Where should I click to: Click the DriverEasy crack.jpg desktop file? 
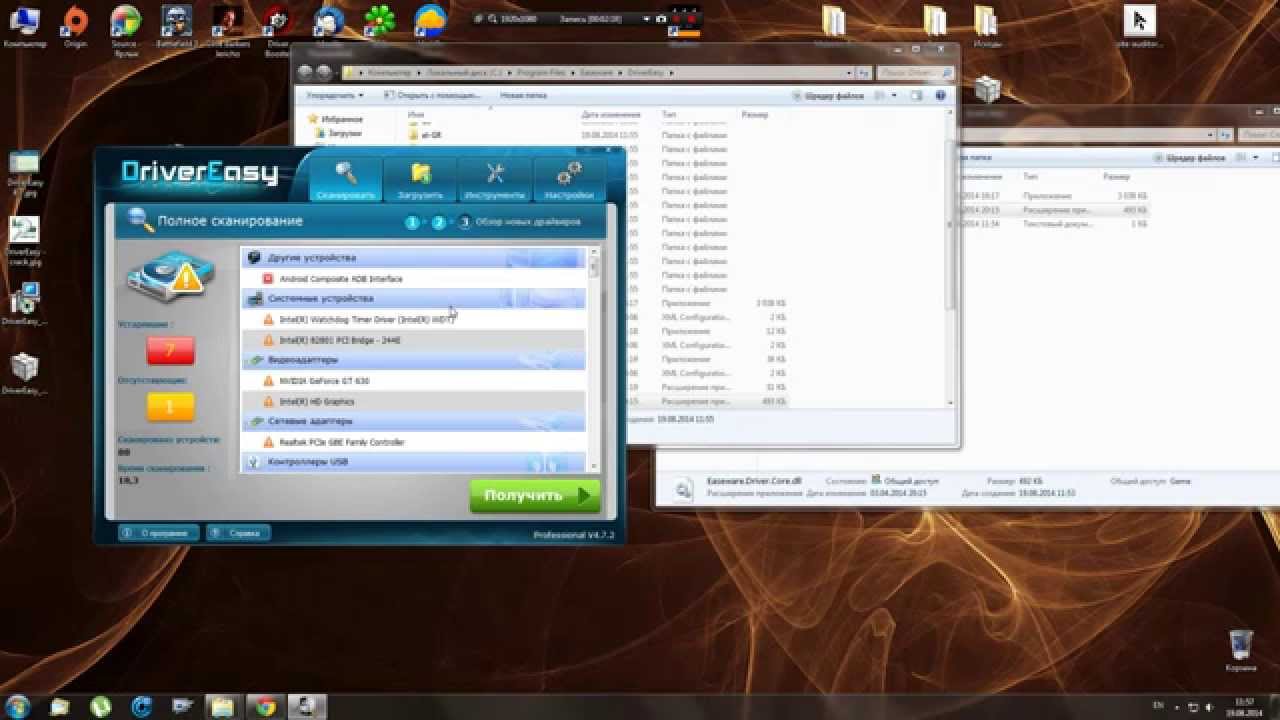(24, 240)
